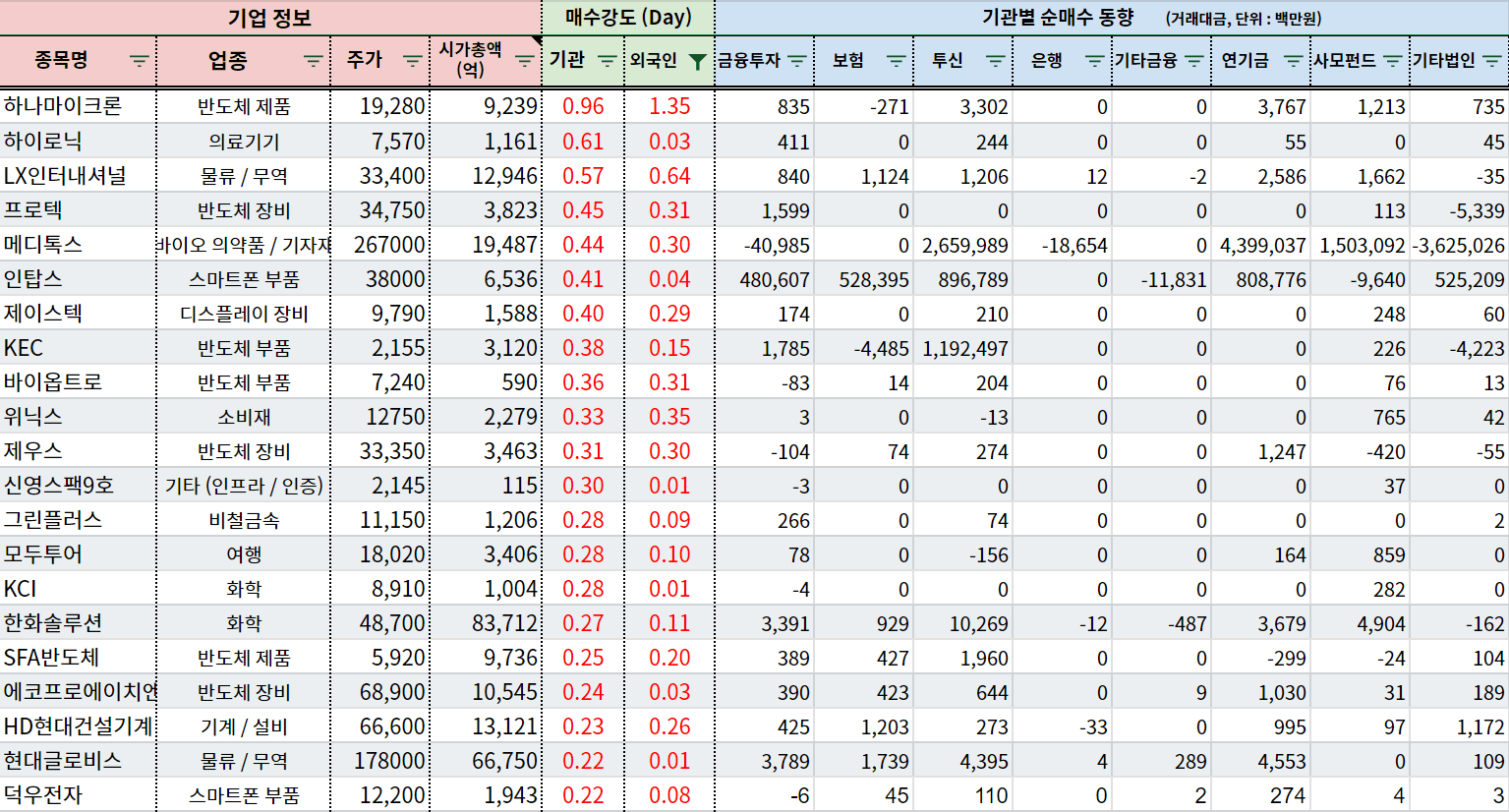
Task: Select stock name cell 프로텍
Action: [78, 210]
